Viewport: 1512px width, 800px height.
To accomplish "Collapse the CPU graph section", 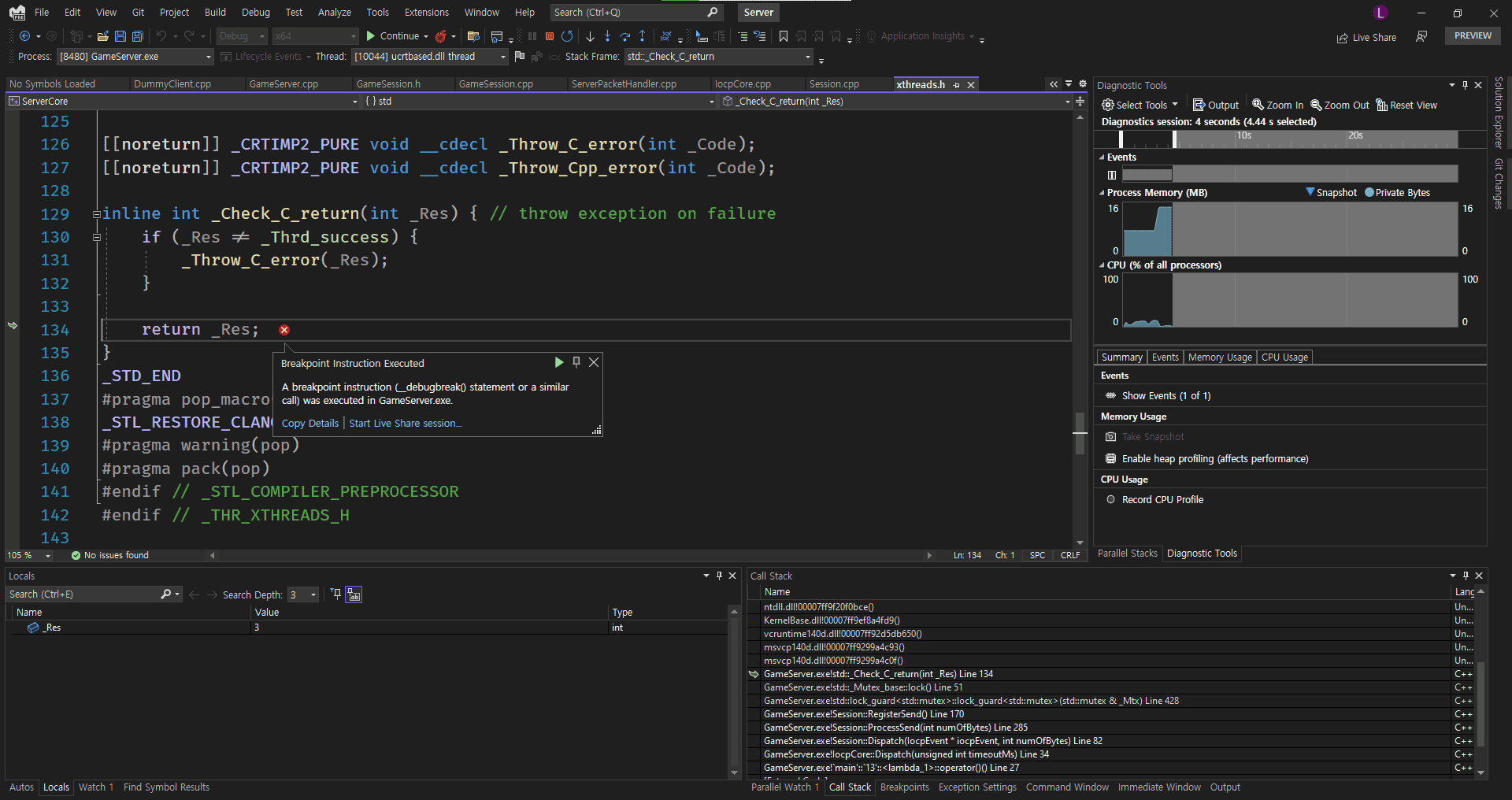I will coord(1102,265).
